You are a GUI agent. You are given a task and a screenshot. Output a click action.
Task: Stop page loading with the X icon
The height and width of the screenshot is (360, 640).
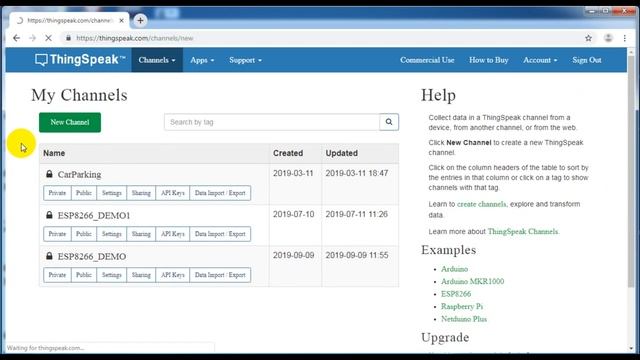[48, 38]
